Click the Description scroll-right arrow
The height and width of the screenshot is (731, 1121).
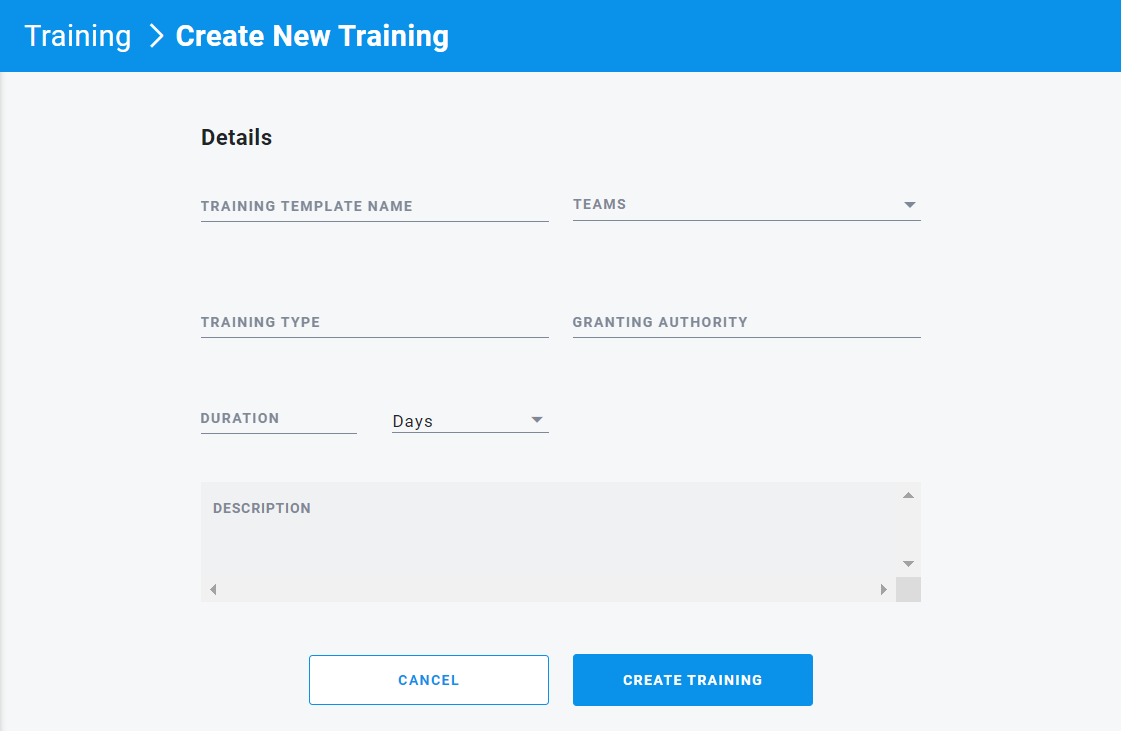pos(884,589)
